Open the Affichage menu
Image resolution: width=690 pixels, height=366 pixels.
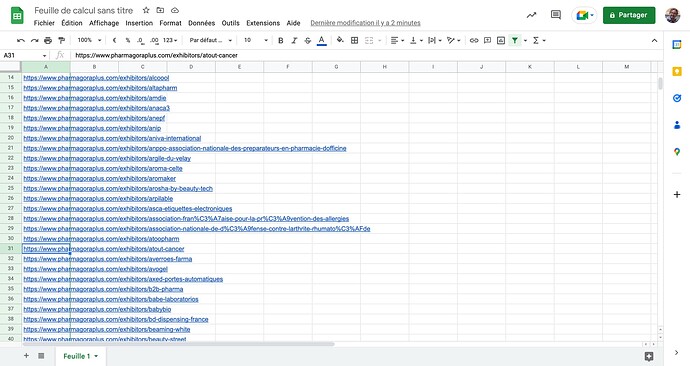pyautogui.click(x=104, y=23)
